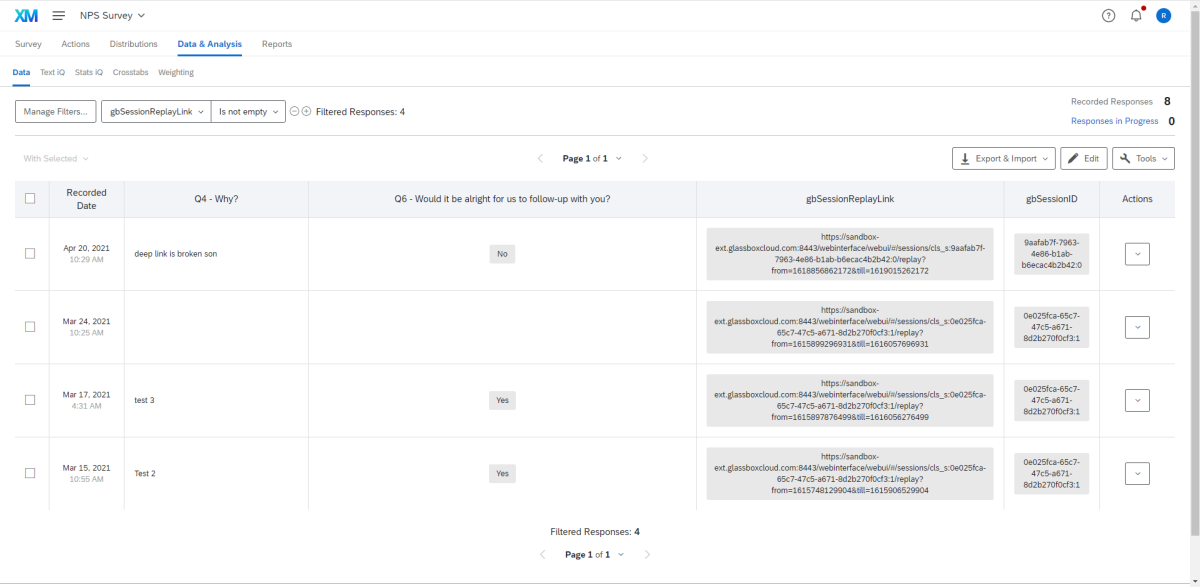The height and width of the screenshot is (587, 1200).
Task: Switch to the Data & Analysis tab
Action: tap(210, 44)
